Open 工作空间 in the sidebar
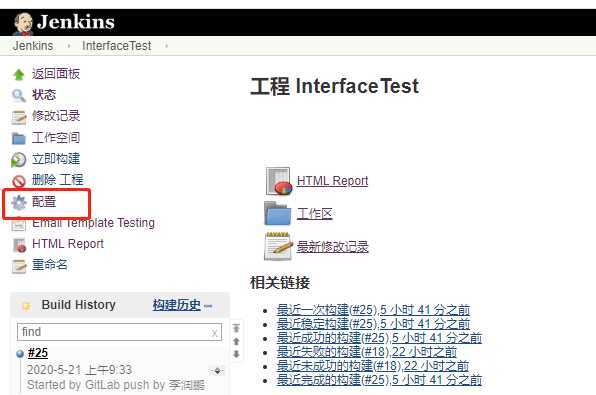 click(56, 137)
